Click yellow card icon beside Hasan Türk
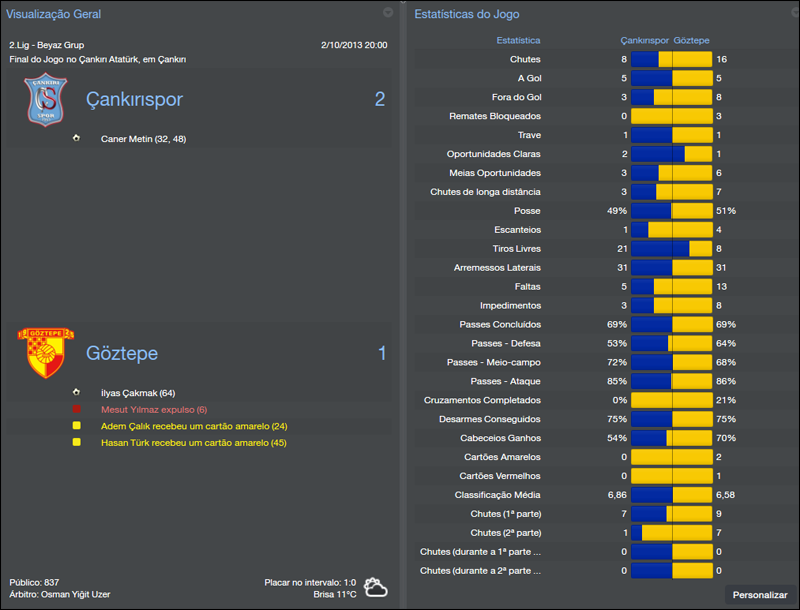The width and height of the screenshot is (800, 610). [77, 441]
